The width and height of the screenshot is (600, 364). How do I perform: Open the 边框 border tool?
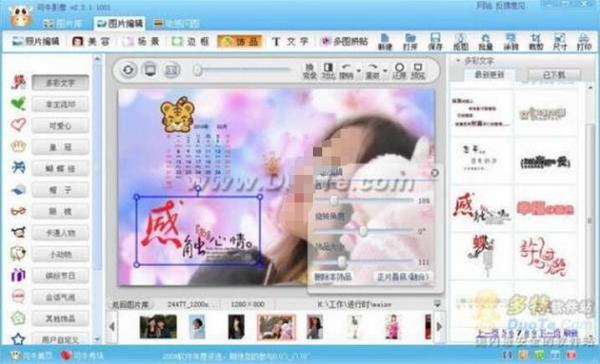(190, 41)
